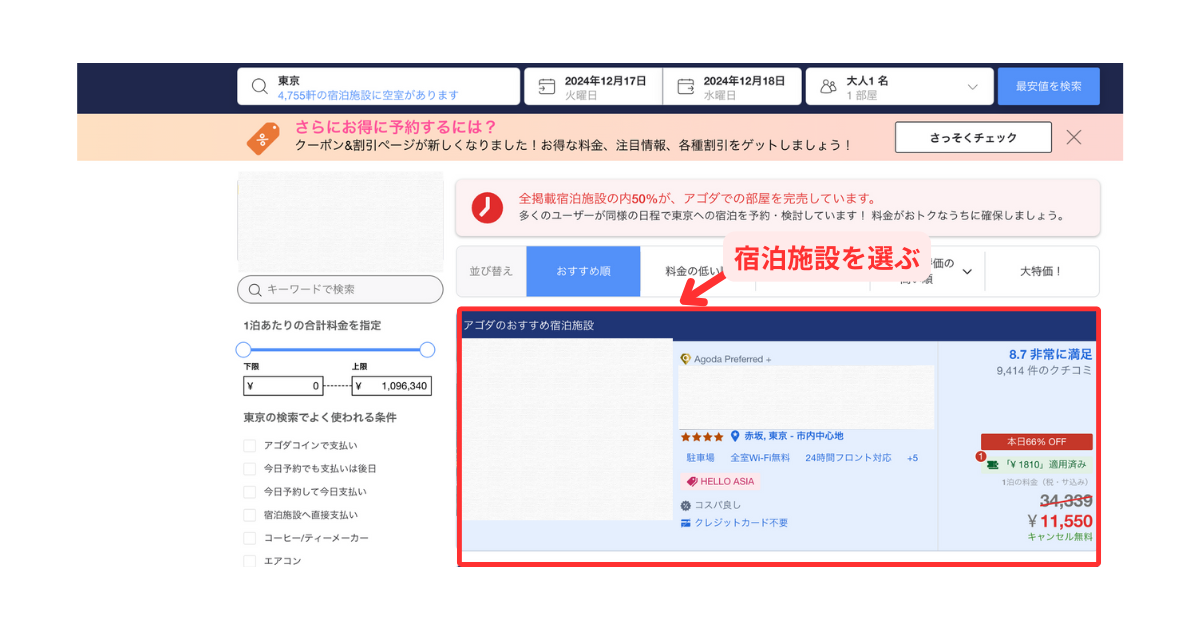1200x630 pixels.
Task: Click the check-out calendar icon
Action: pos(685,87)
